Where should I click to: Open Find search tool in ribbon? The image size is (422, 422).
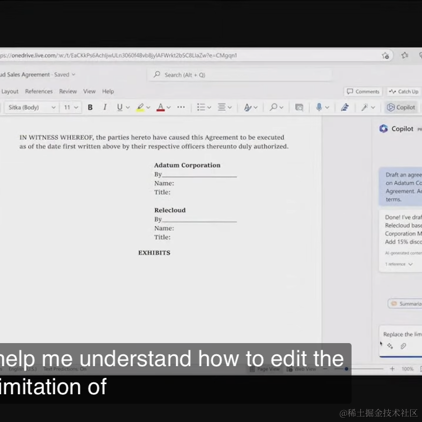tap(274, 107)
